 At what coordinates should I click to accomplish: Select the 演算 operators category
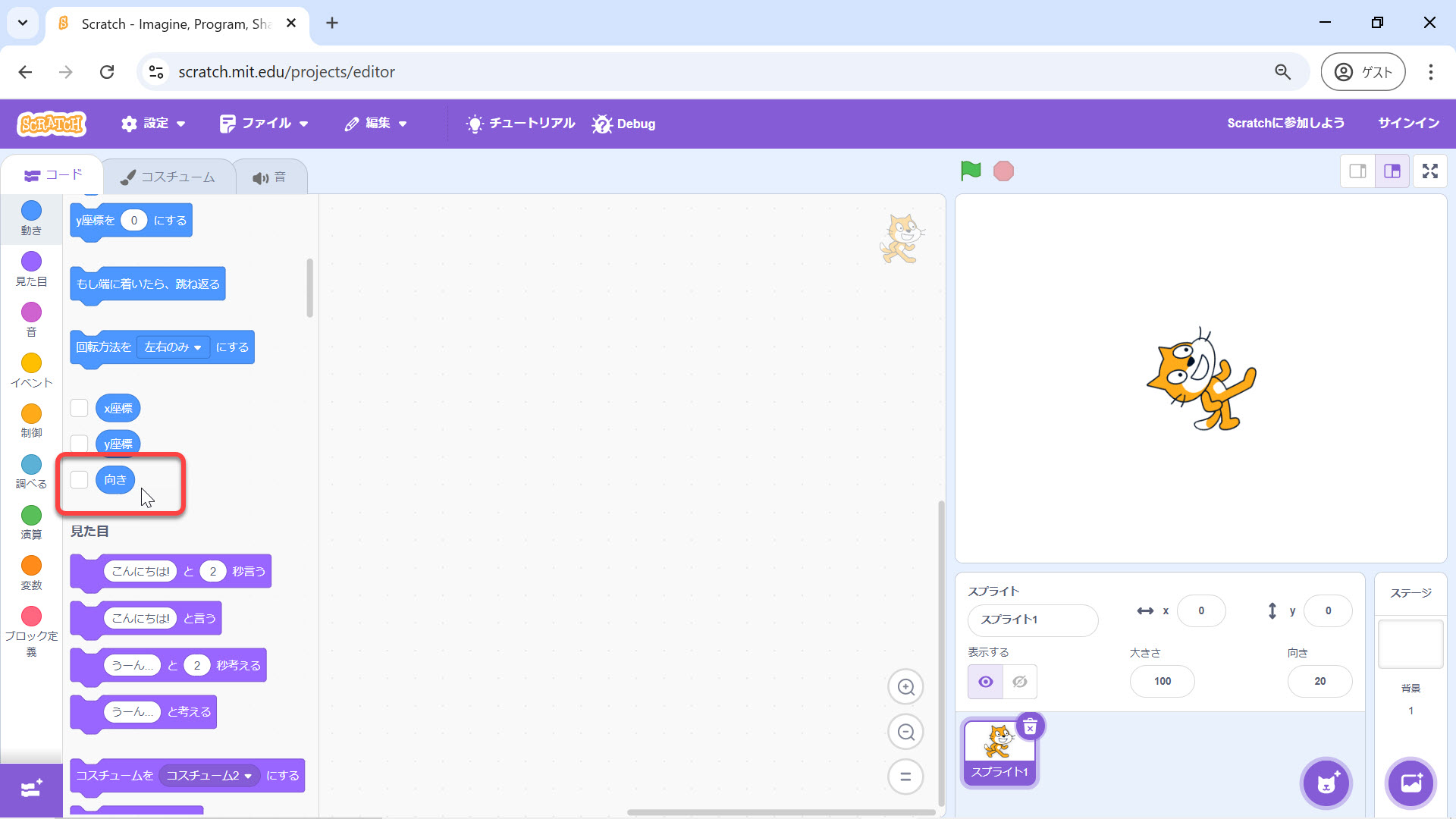pos(31,522)
